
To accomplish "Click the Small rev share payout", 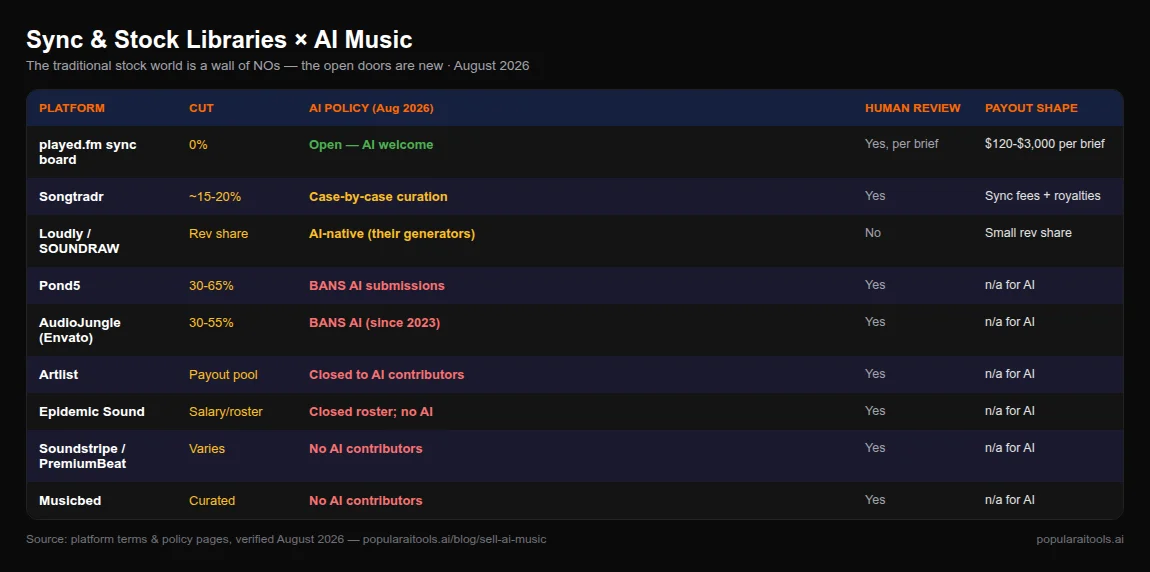I will point(1028,232).
